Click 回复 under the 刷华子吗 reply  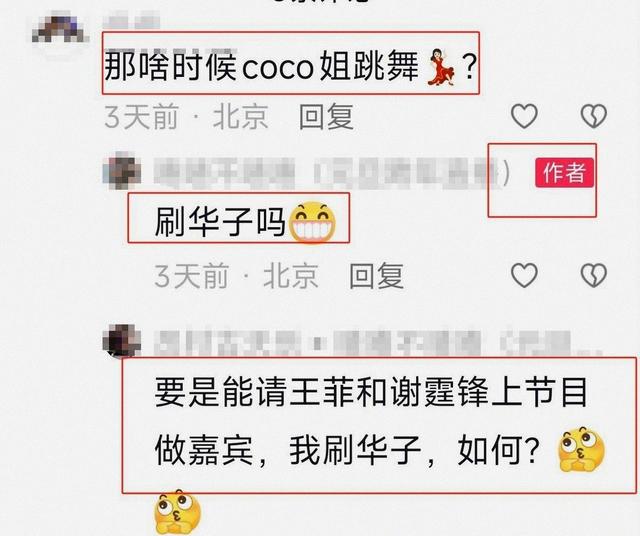point(376,276)
